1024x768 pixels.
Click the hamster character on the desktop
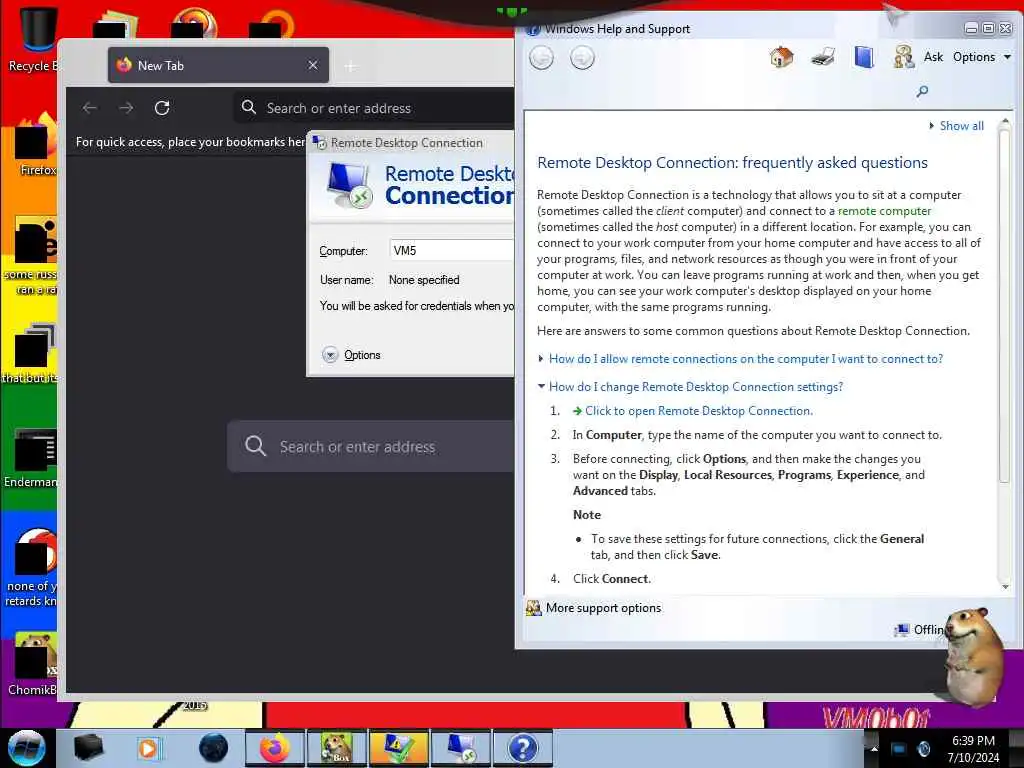coord(973,656)
